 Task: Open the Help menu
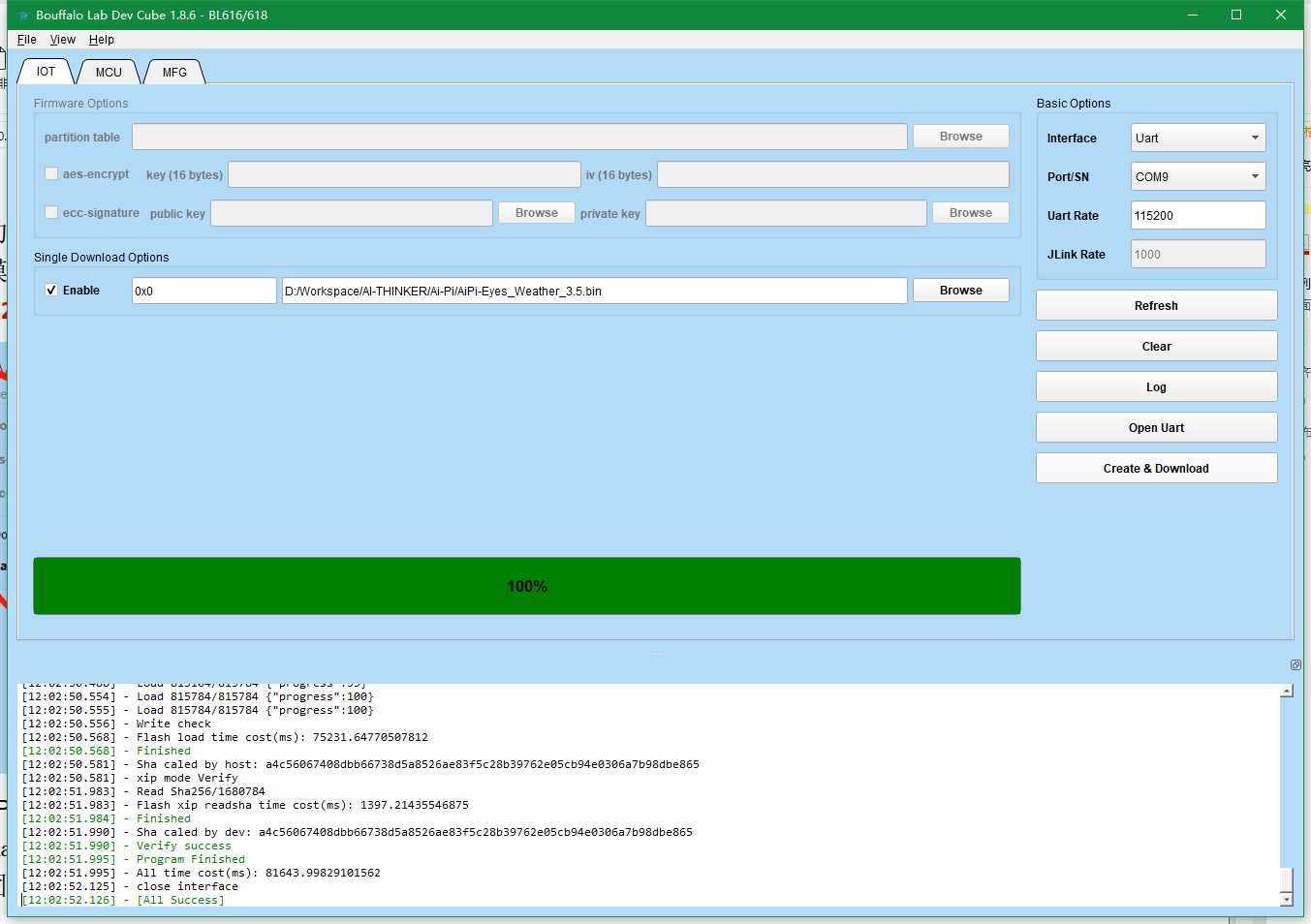pyautogui.click(x=102, y=40)
